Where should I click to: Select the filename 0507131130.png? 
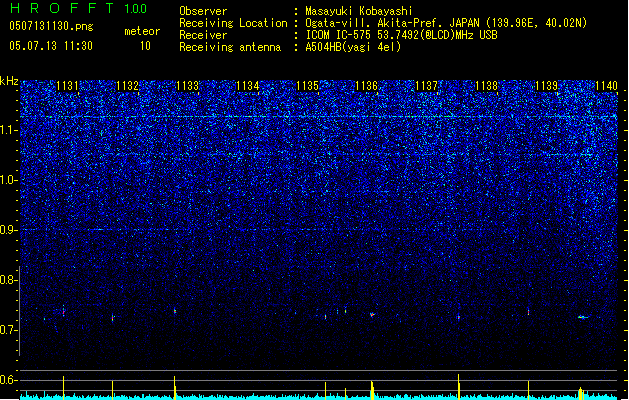(51, 26)
